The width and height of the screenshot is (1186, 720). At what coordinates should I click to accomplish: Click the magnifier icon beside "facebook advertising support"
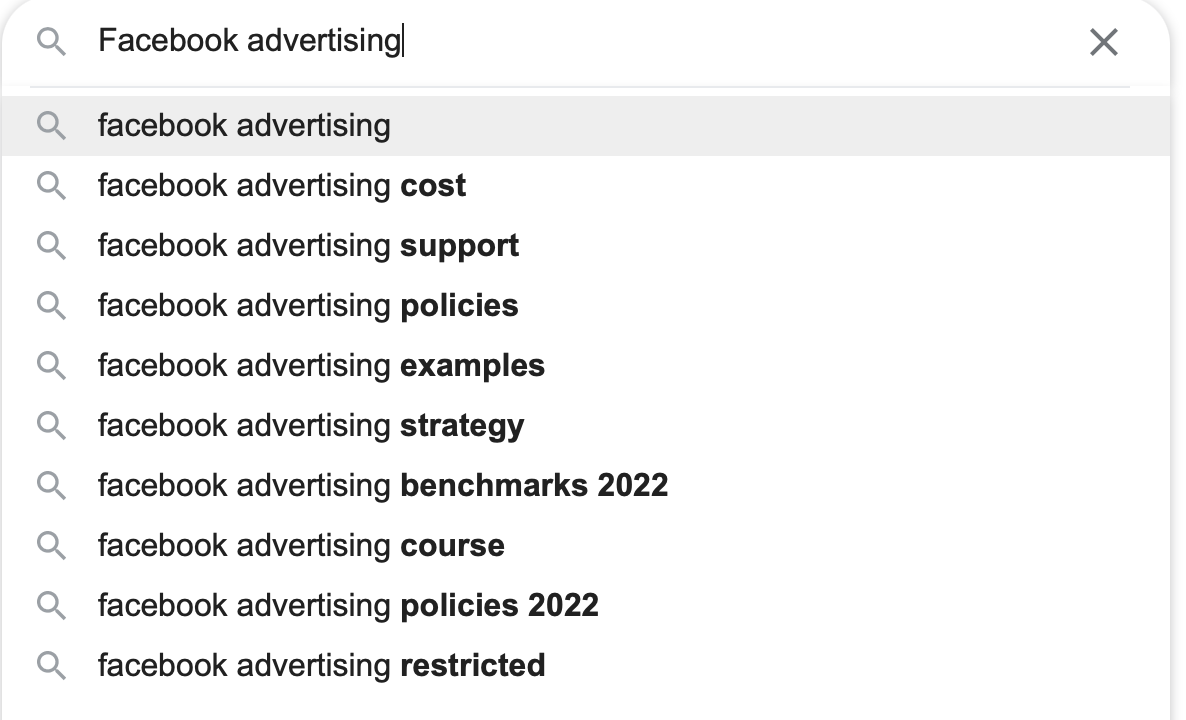[51, 246]
